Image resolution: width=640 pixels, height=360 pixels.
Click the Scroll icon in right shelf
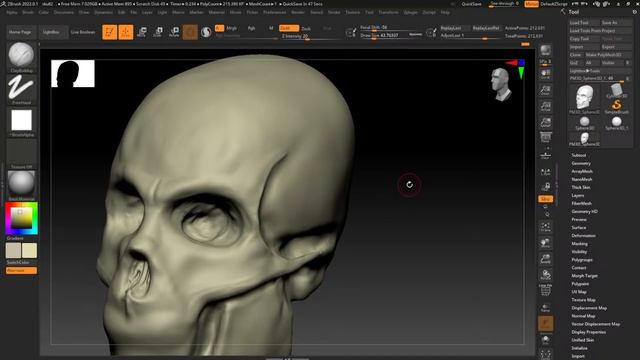coord(546,74)
